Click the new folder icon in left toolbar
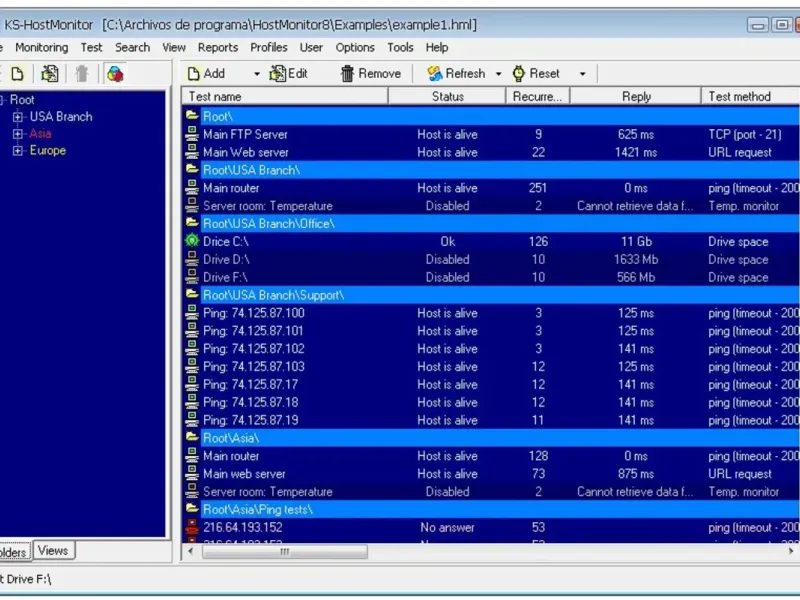Screen dimensions: 800x600 (x=17, y=73)
